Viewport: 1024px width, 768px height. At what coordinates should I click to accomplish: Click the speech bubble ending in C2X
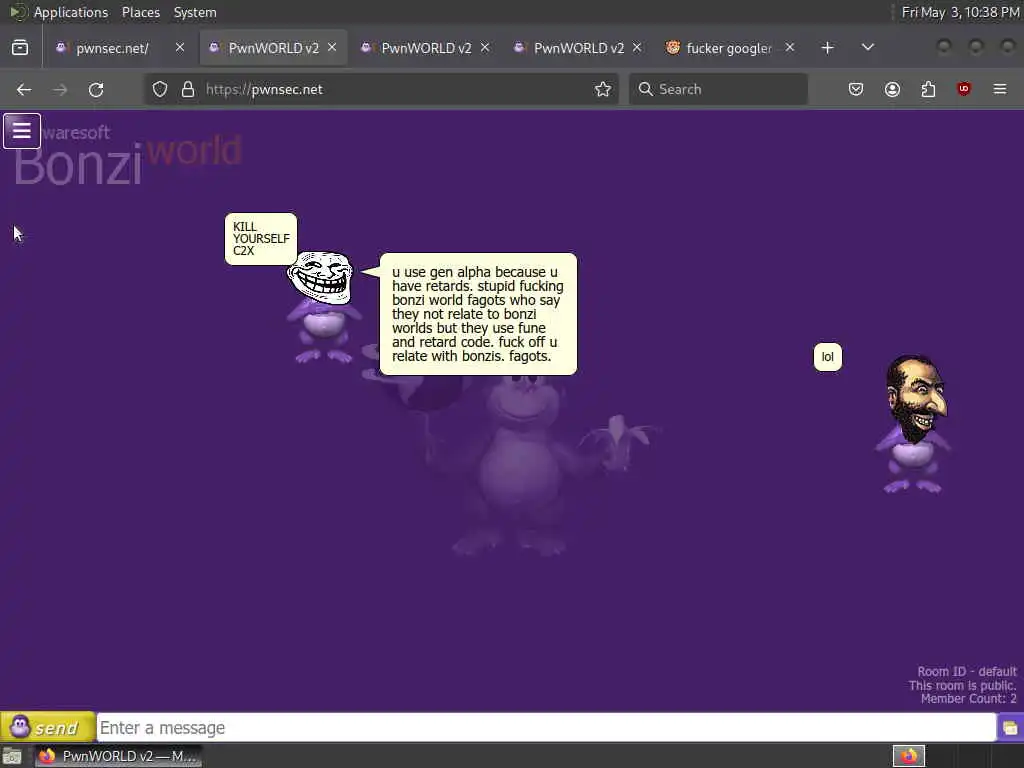[261, 239]
